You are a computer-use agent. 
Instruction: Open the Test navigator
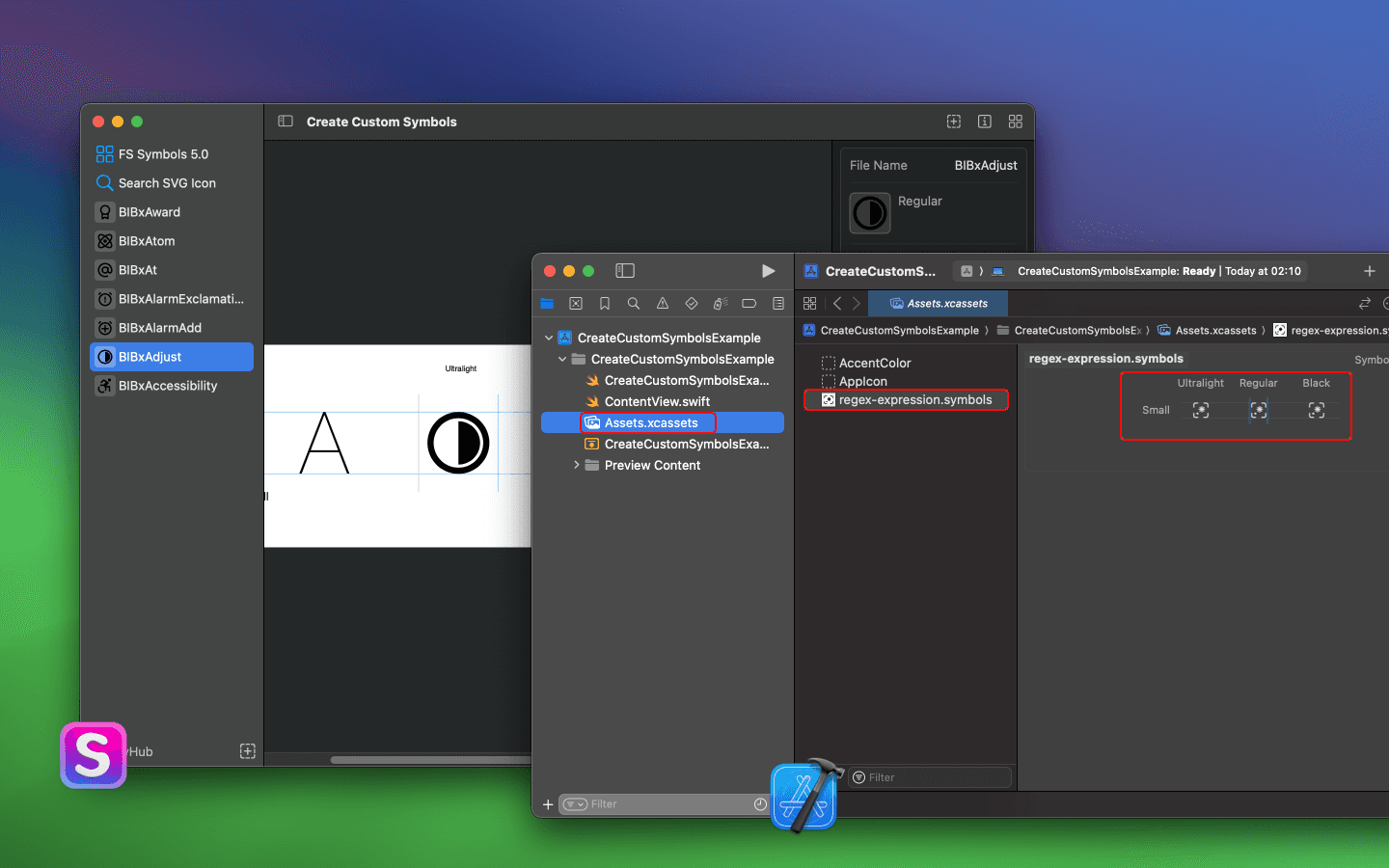pos(692,303)
